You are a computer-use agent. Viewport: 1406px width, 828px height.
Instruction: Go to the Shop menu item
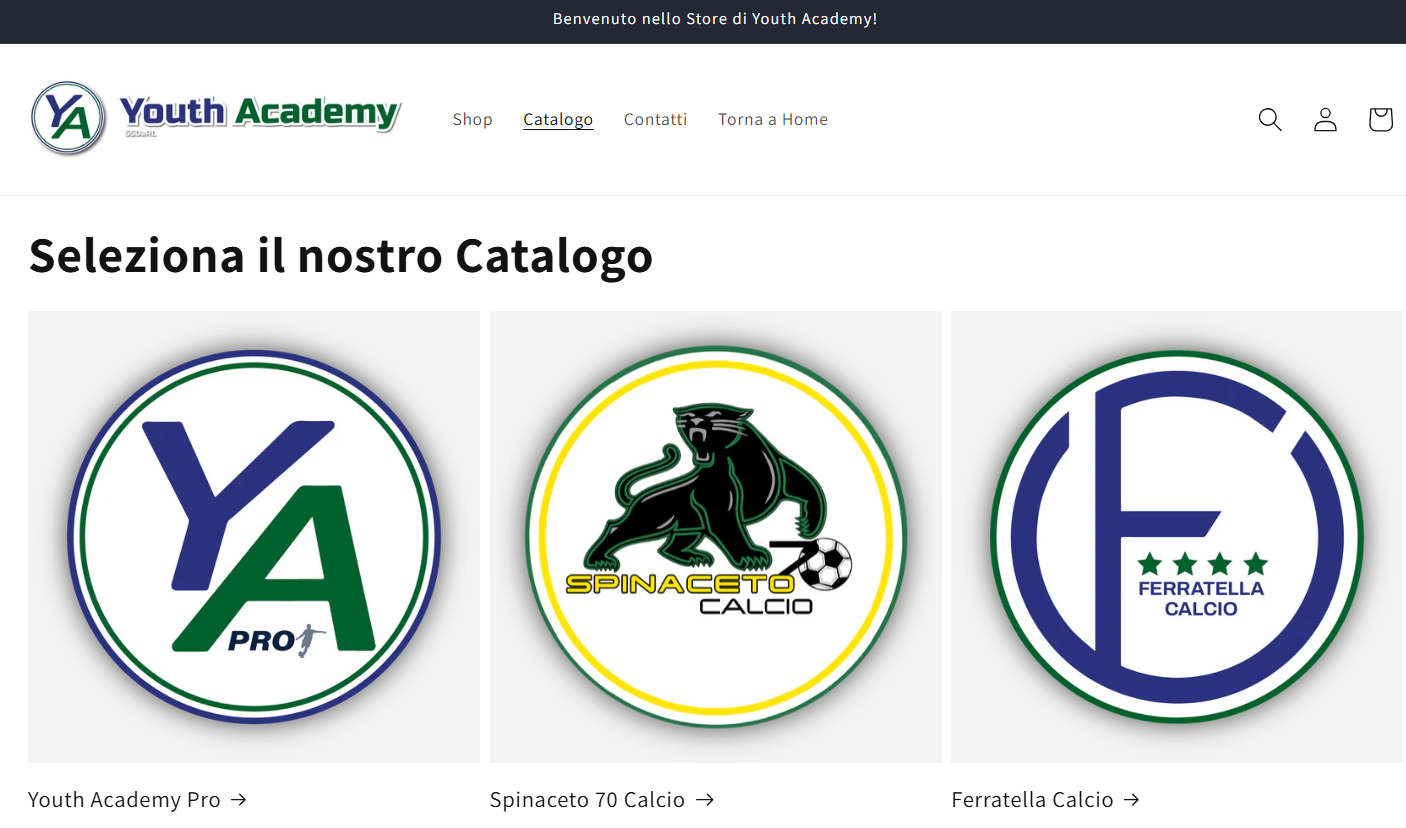click(x=472, y=119)
